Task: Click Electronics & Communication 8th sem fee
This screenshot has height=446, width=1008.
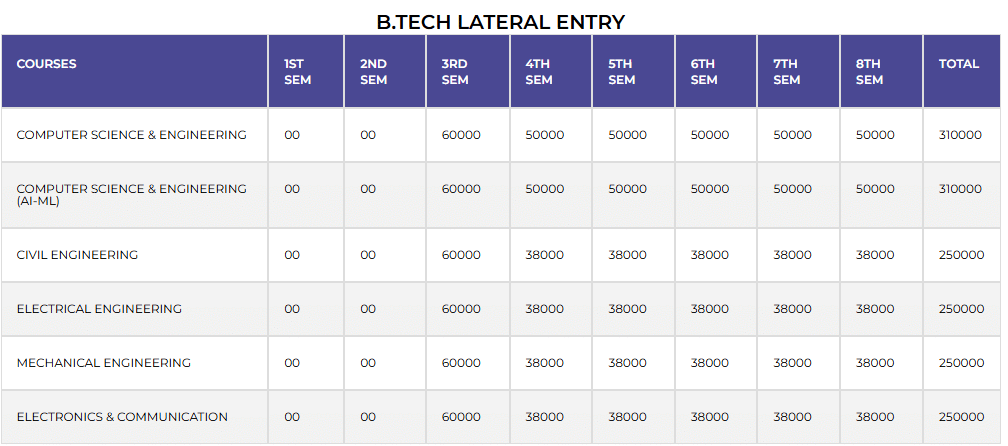Action: 875,417
